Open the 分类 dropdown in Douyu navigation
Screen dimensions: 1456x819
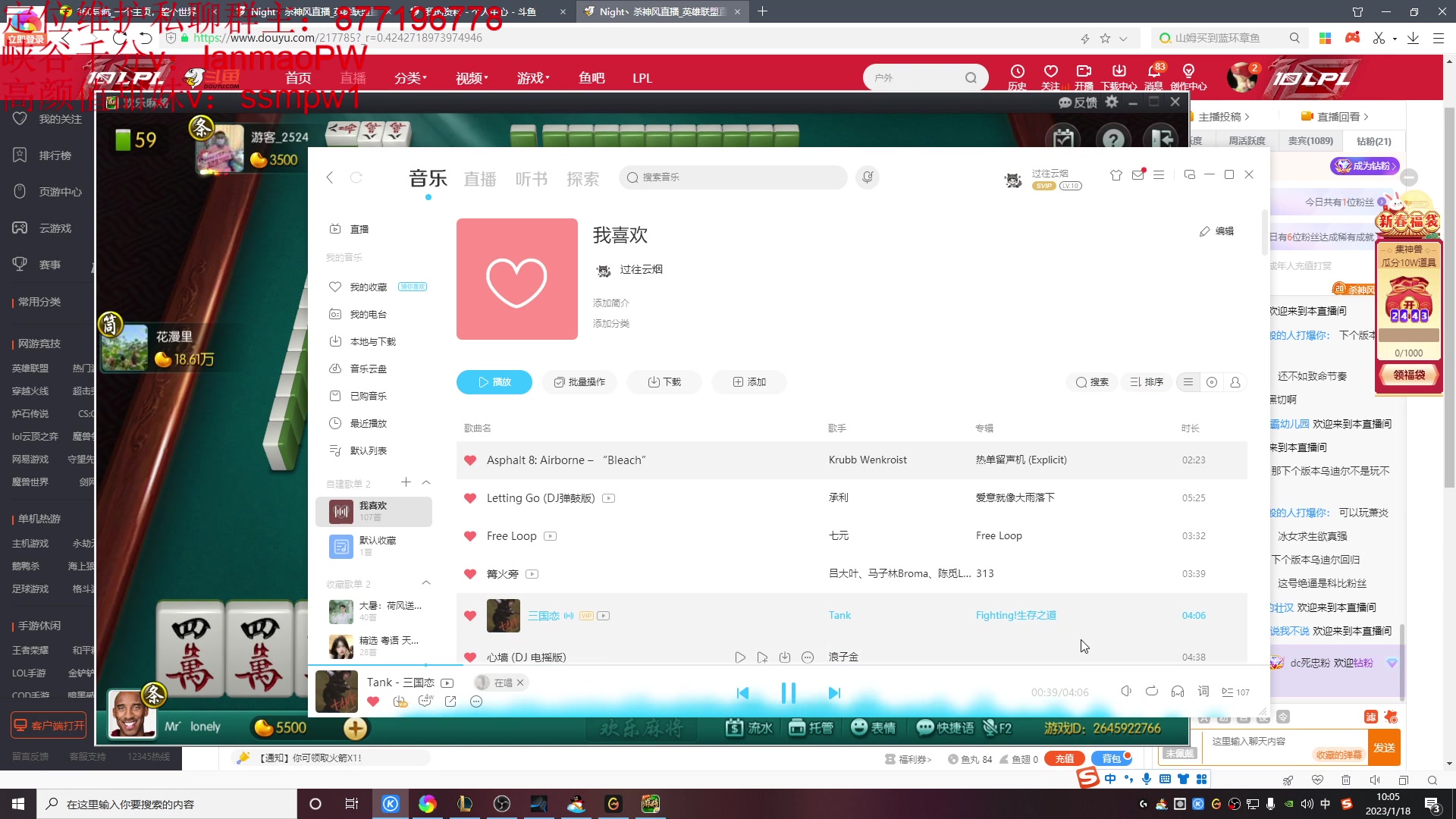click(x=409, y=77)
